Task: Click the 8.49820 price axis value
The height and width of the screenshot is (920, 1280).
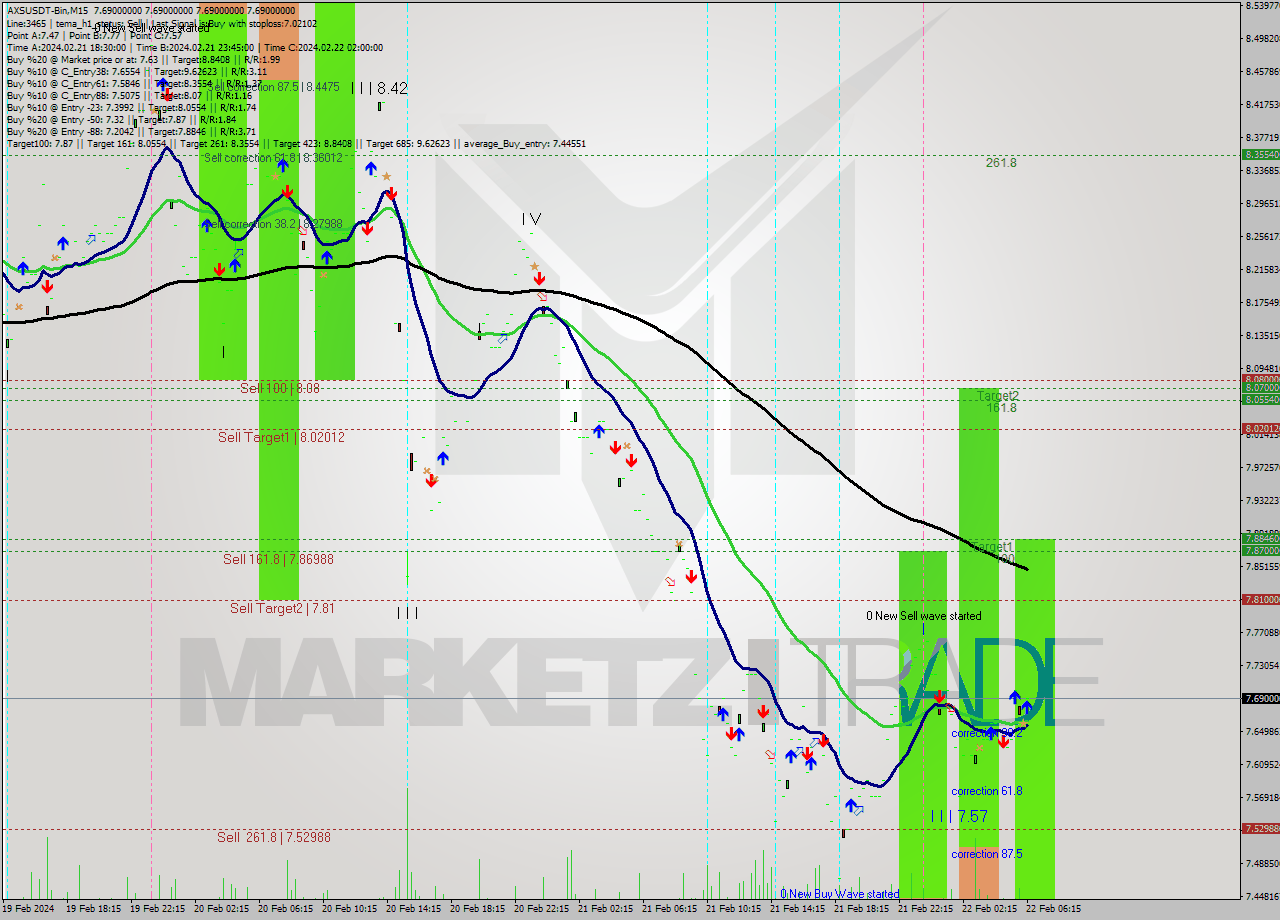Action: (x=1262, y=38)
